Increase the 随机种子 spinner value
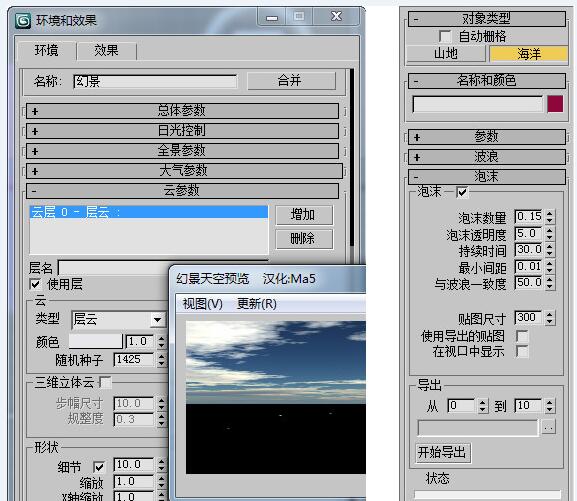 click(x=161, y=356)
